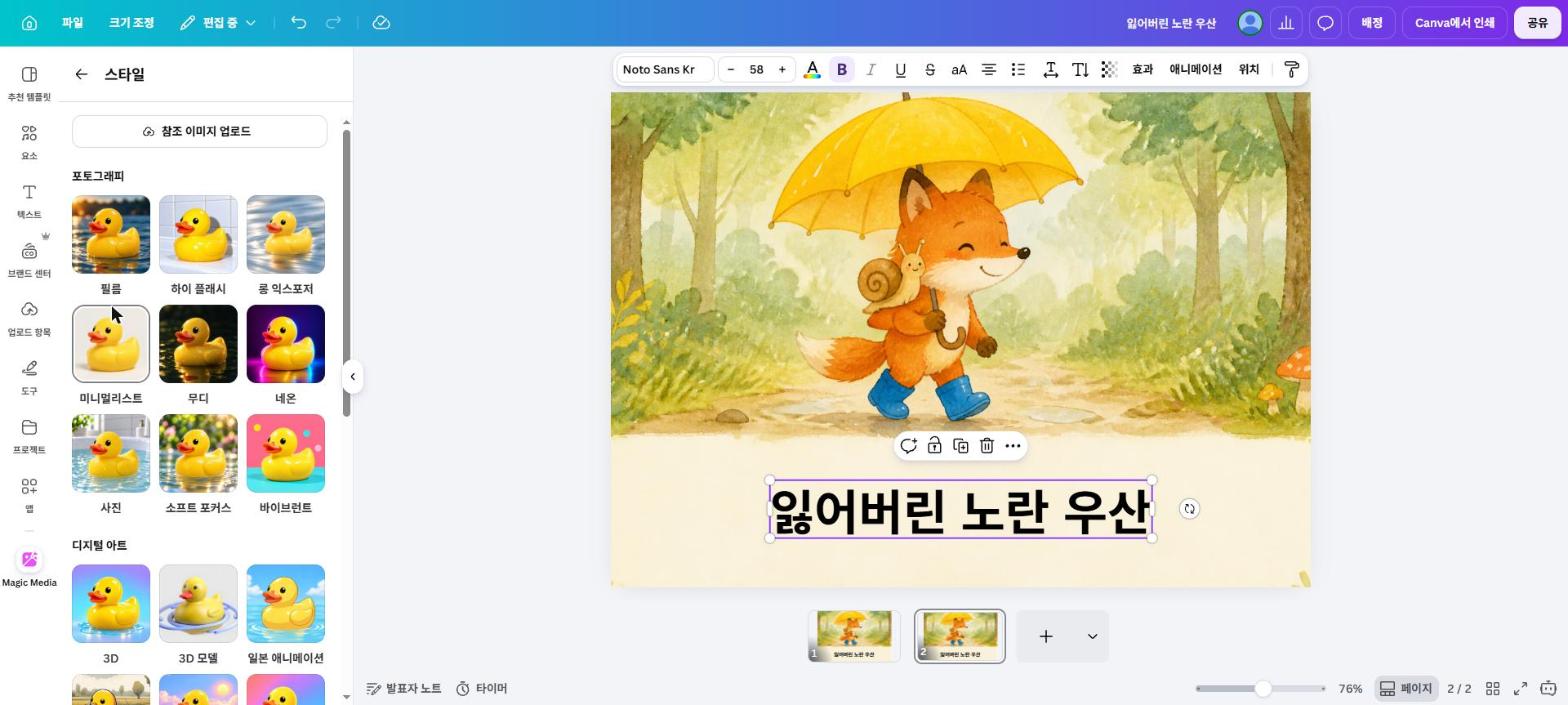Open 애니메이션 options

[1195, 69]
